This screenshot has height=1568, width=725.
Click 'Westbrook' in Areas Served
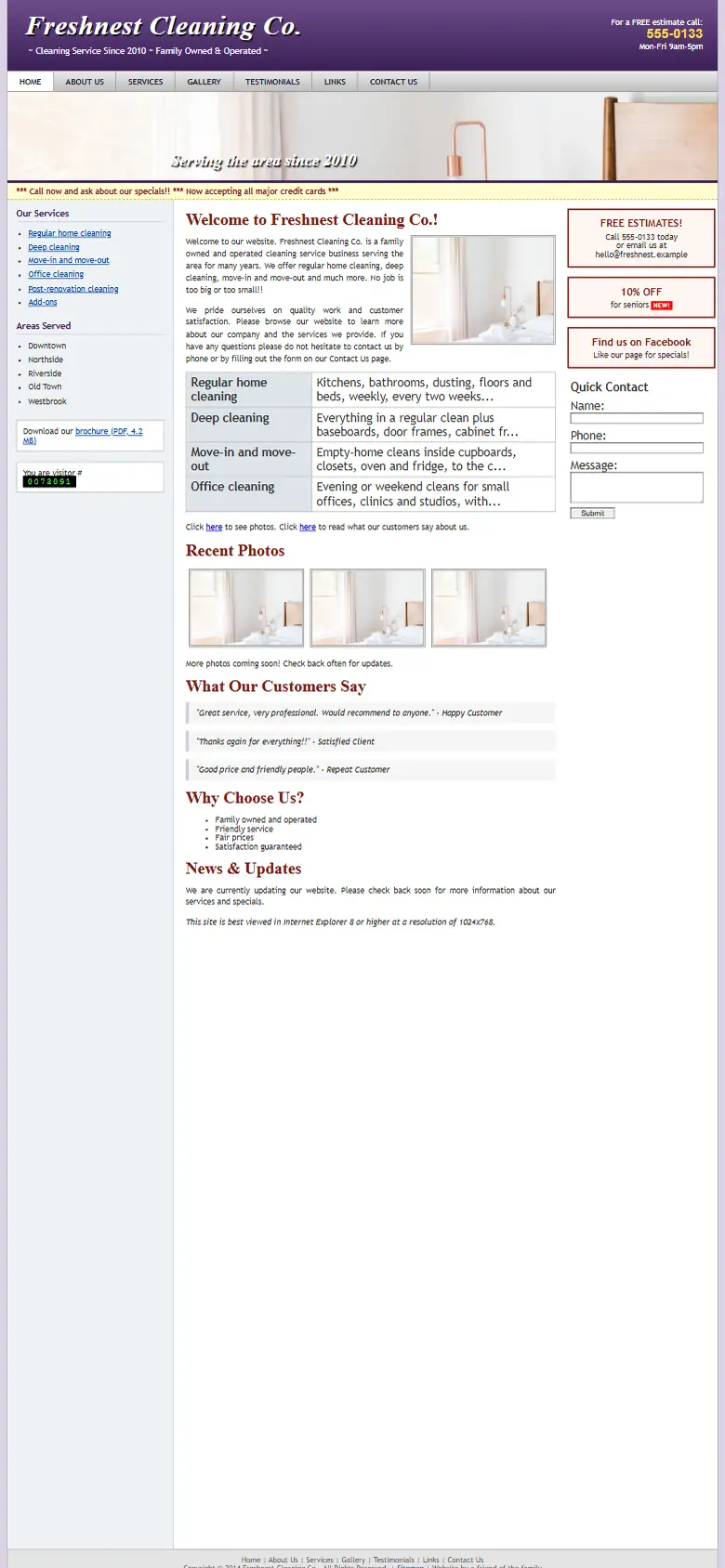(x=47, y=401)
